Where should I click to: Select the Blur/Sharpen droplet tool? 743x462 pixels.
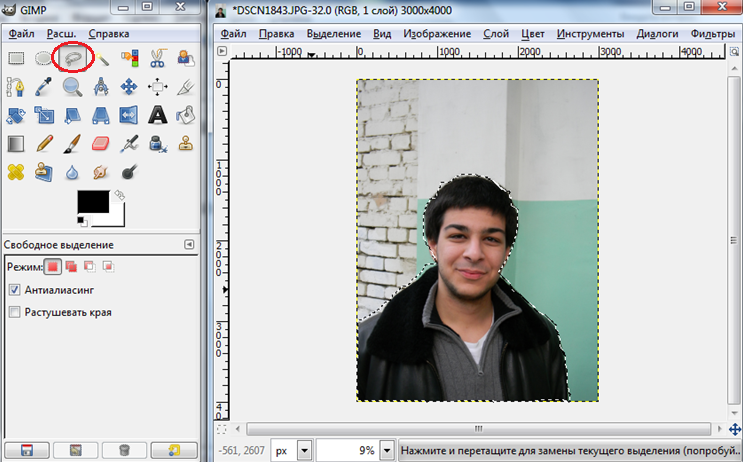pos(72,172)
